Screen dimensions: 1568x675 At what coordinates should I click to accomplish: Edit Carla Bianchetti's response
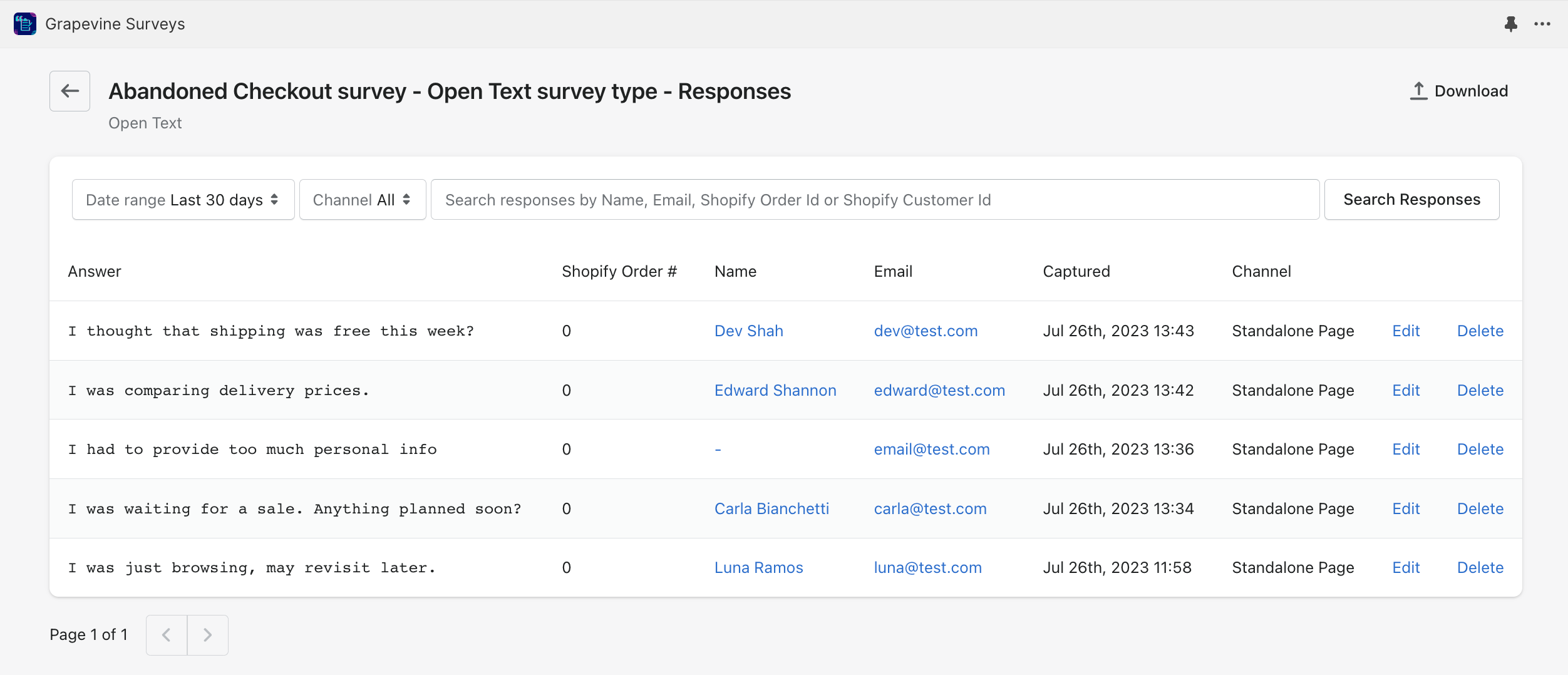pyautogui.click(x=1406, y=508)
